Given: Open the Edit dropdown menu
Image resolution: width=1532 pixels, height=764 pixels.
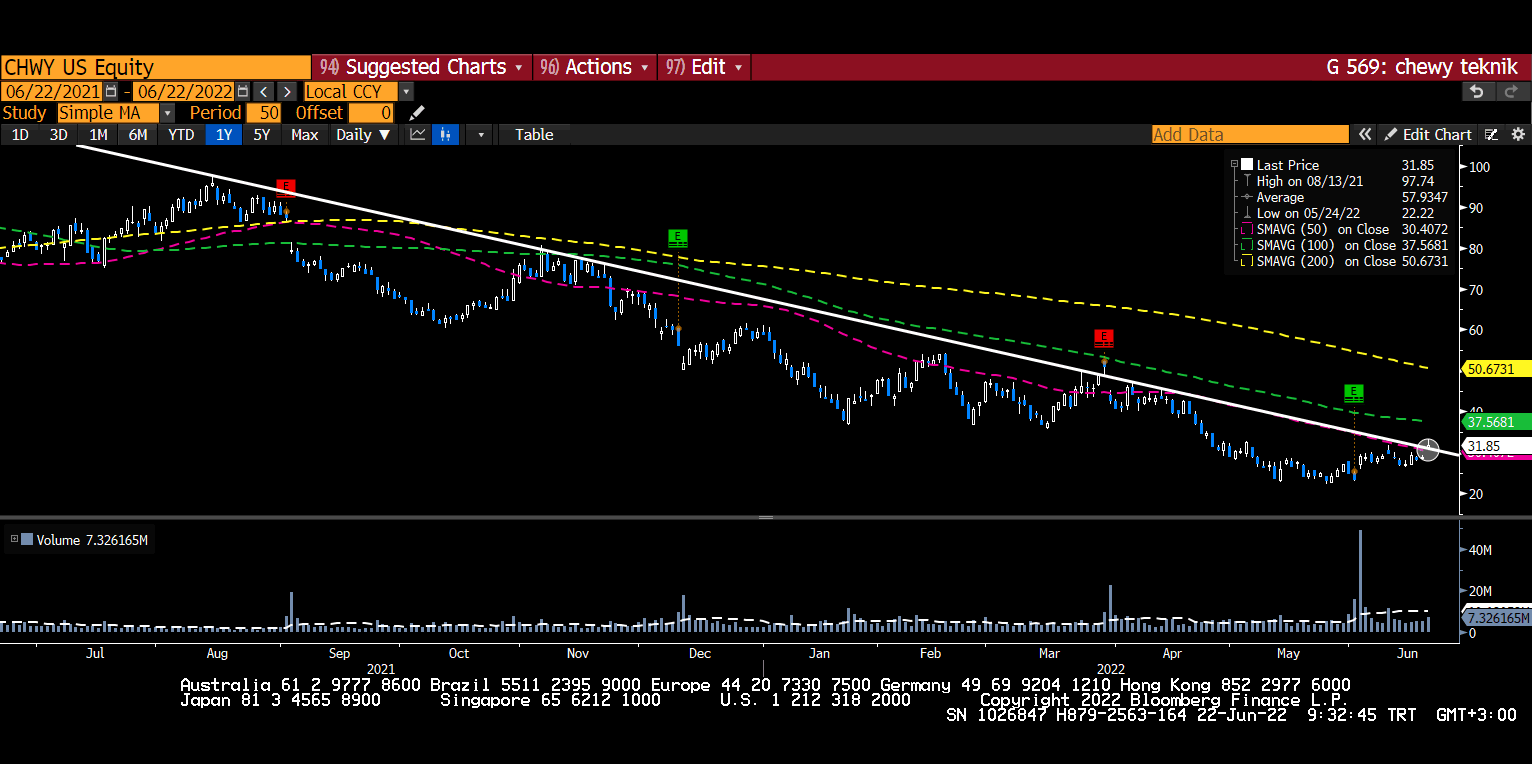Looking at the screenshot, I should click(704, 67).
